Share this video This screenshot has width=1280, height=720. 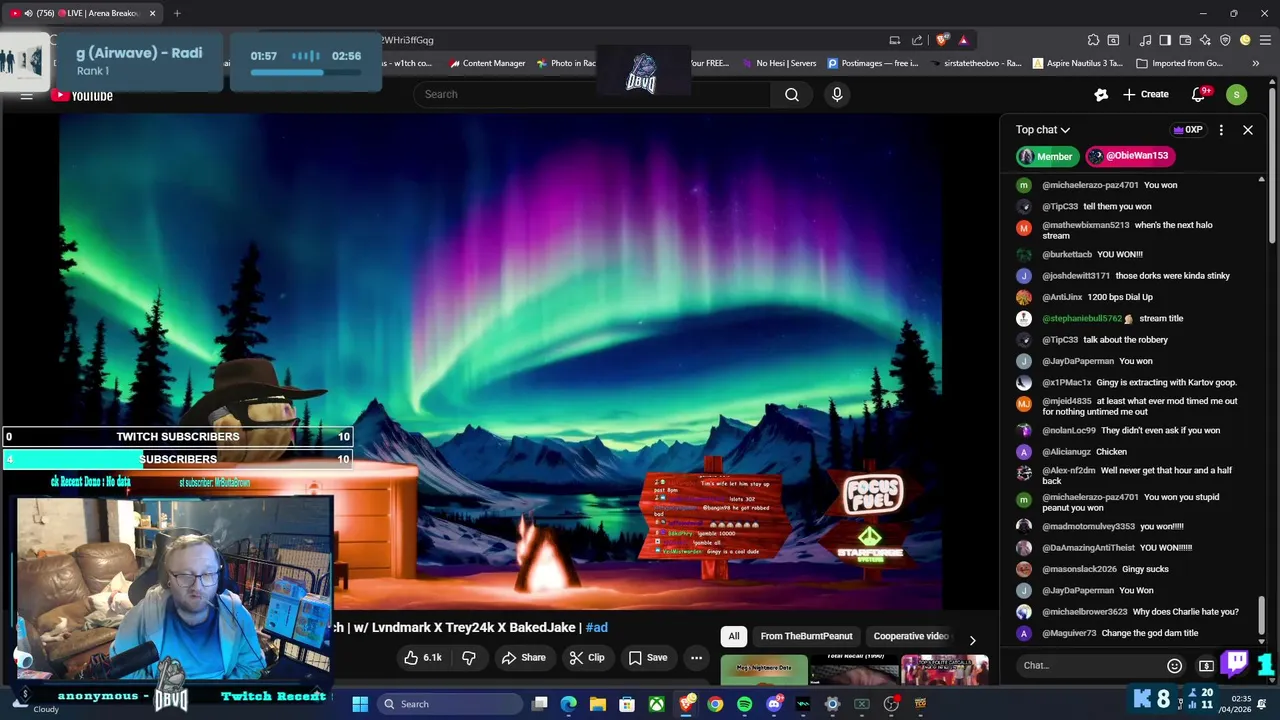point(523,657)
